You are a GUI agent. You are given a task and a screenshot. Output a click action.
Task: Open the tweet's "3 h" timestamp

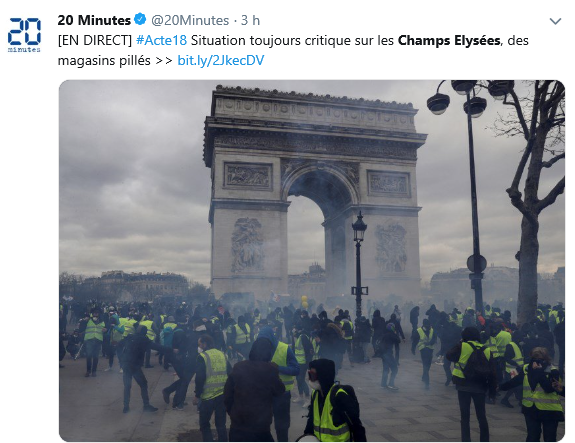tap(250, 20)
